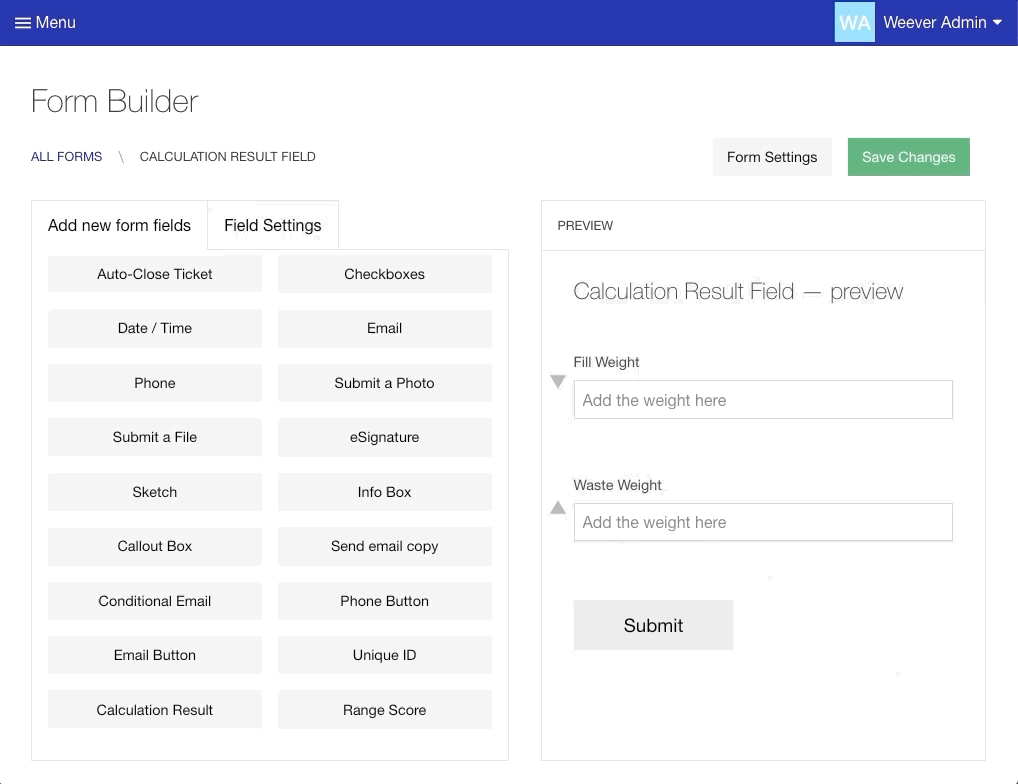1018x784 pixels.
Task: Go to the ALL FORMS breadcrumb link
Action: [x=66, y=157]
